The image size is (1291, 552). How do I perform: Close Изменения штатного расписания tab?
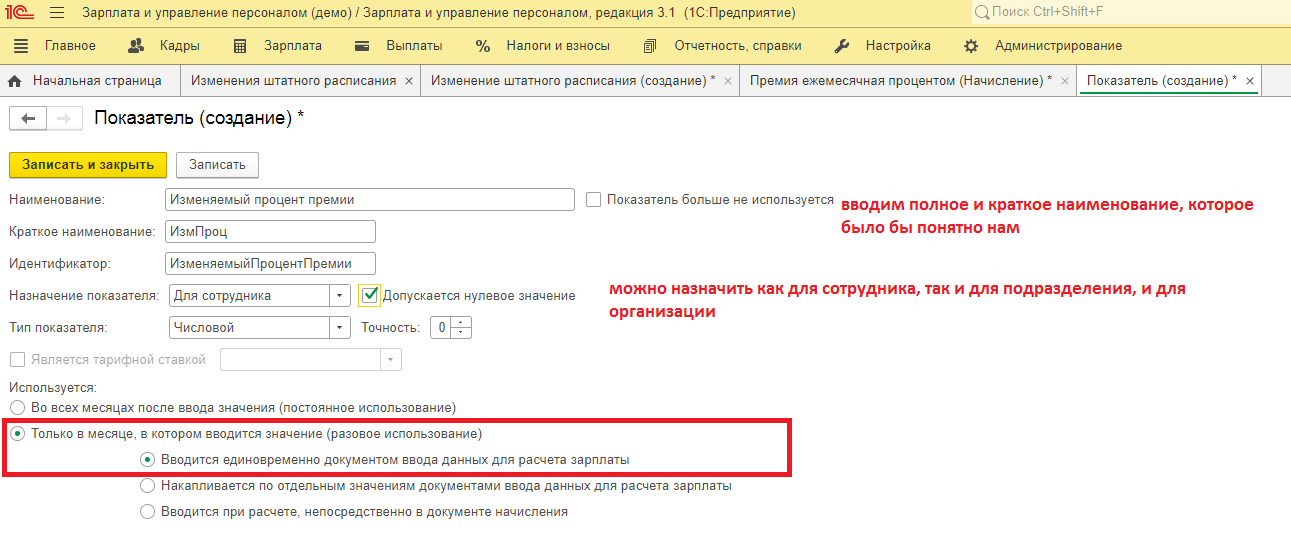tap(409, 81)
